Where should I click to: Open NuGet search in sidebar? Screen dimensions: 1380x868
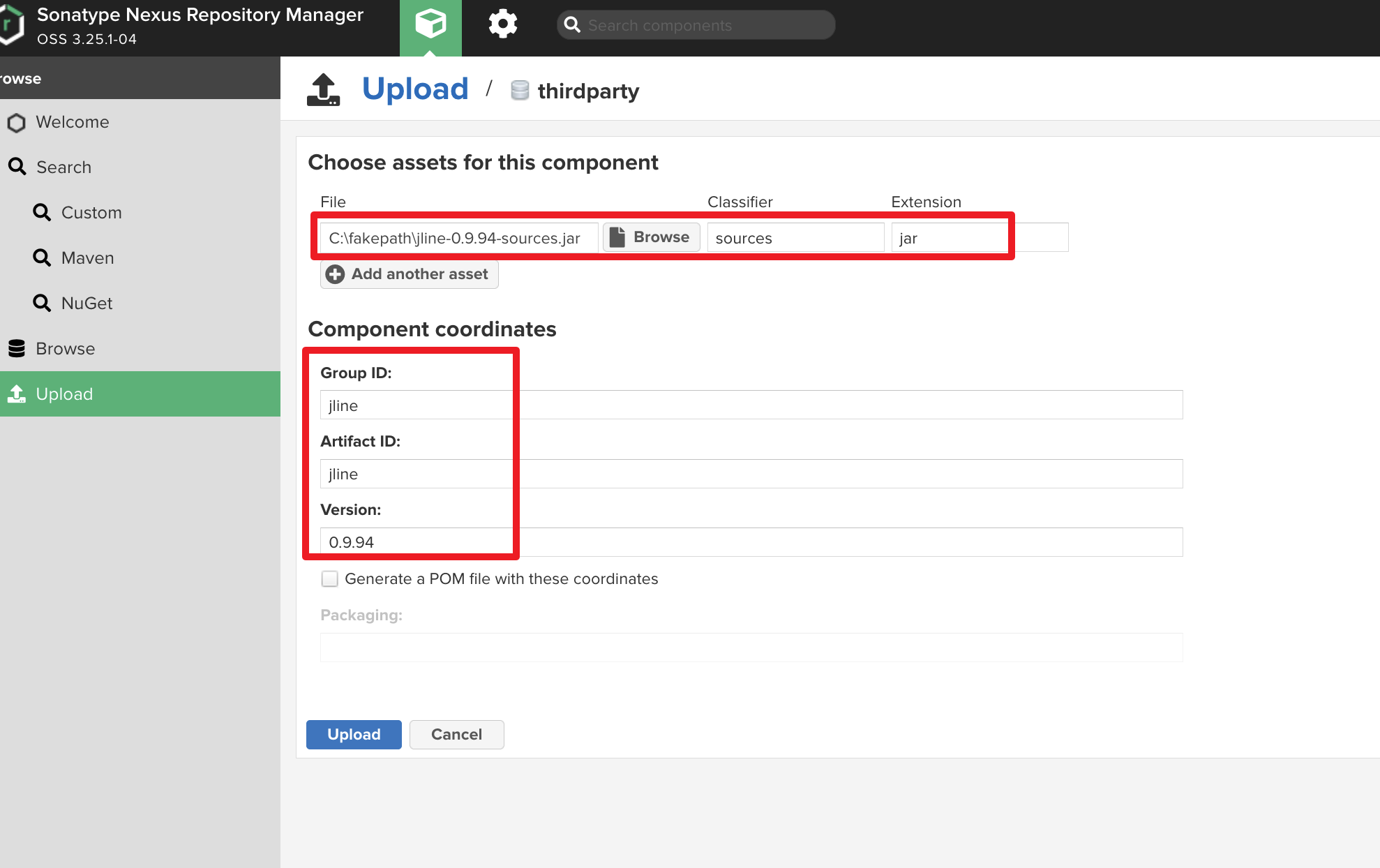click(x=87, y=304)
